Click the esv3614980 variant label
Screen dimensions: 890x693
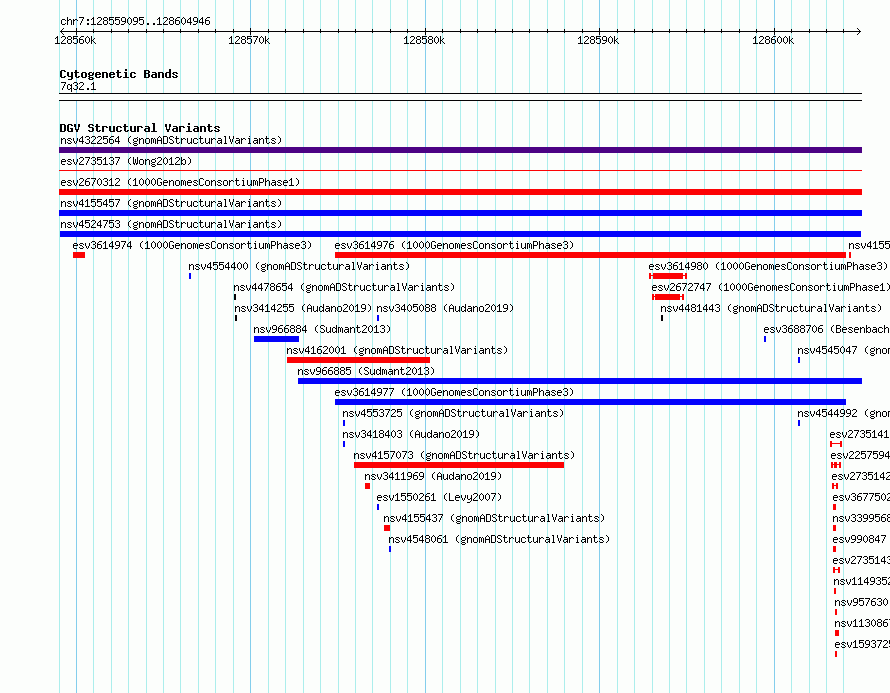pyautogui.click(x=768, y=266)
